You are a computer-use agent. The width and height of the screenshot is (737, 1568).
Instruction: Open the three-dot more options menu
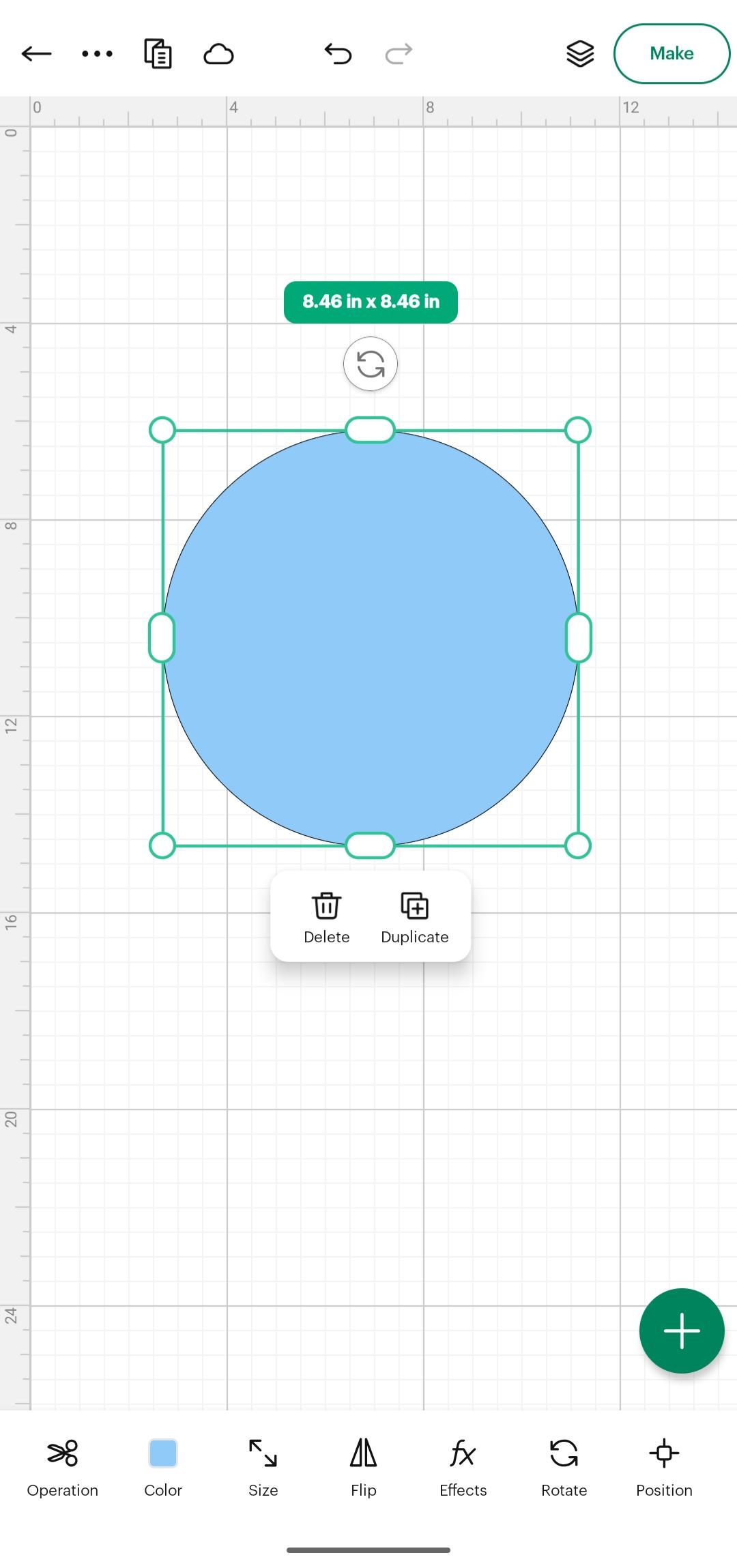(x=97, y=53)
